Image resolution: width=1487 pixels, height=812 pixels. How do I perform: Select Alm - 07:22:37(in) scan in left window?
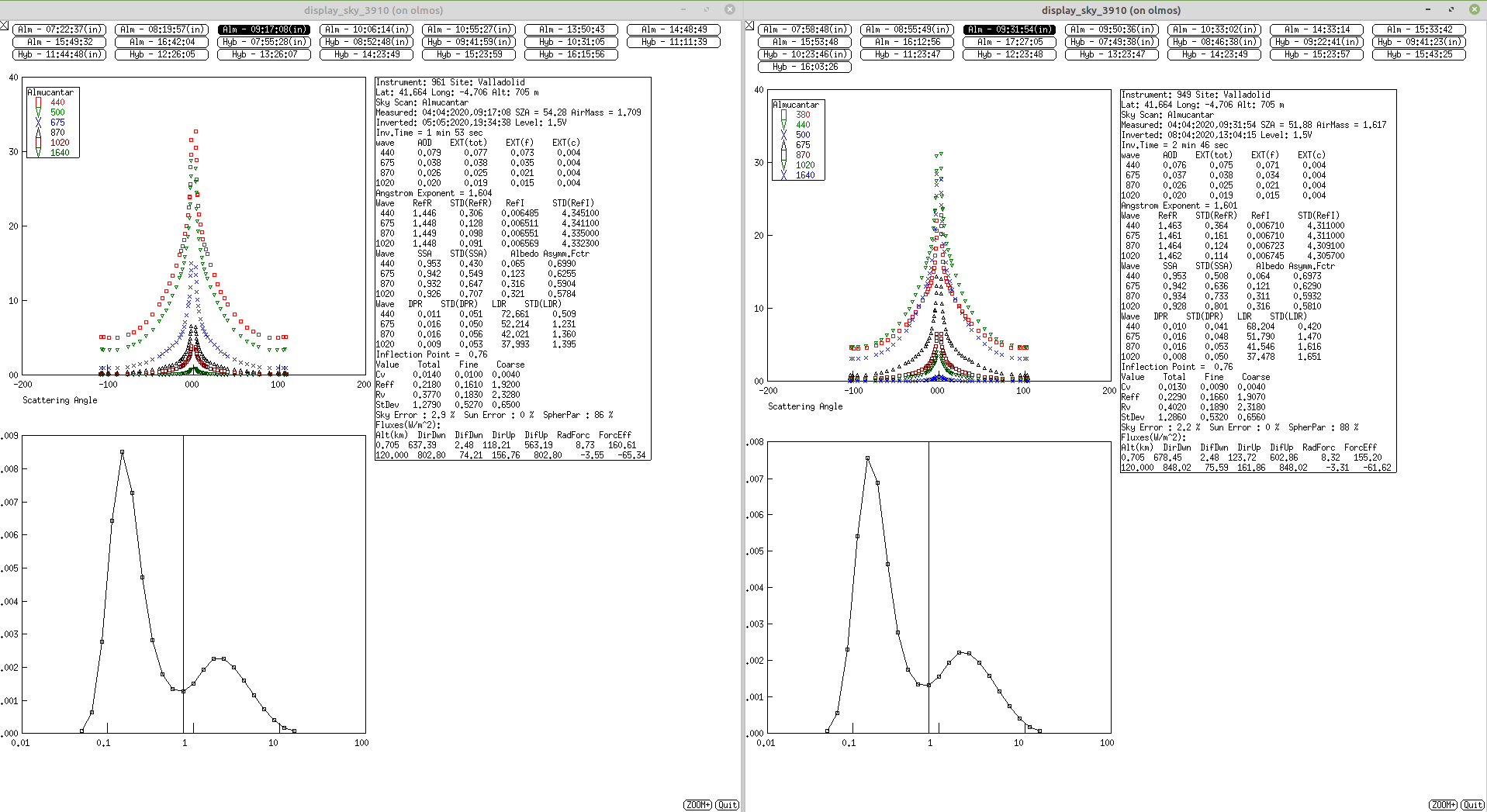(60, 29)
